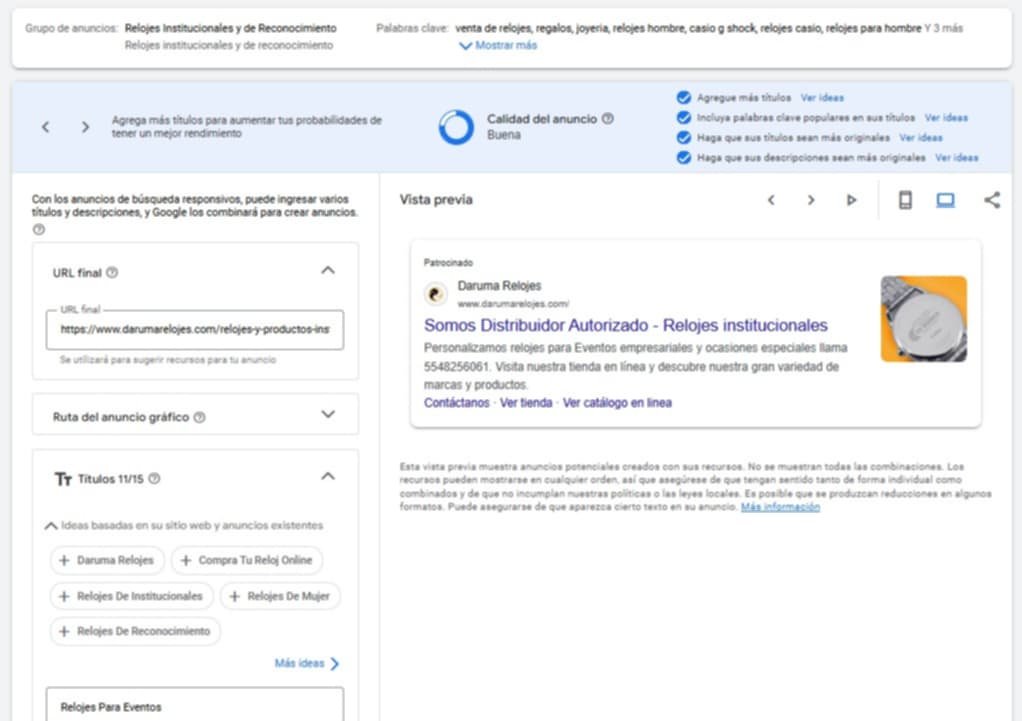
Task: Open help icon beside URL final heading
Action: 112,272
